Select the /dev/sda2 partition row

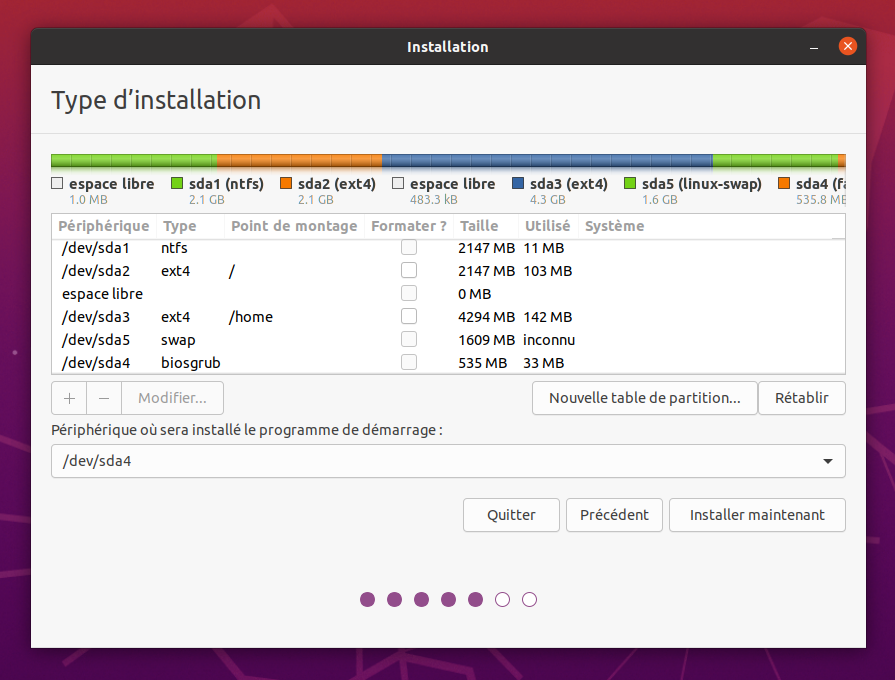point(448,271)
